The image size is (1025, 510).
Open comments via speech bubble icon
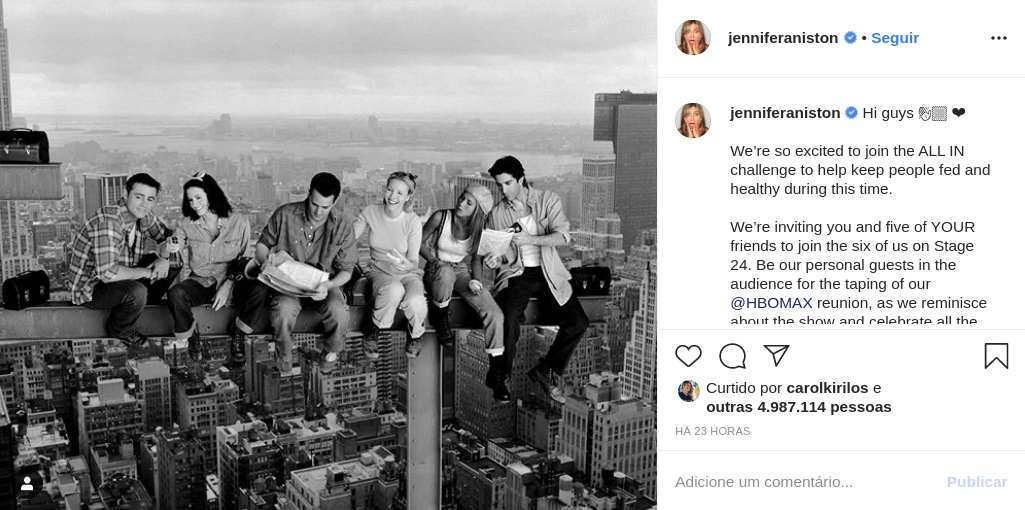click(x=732, y=356)
